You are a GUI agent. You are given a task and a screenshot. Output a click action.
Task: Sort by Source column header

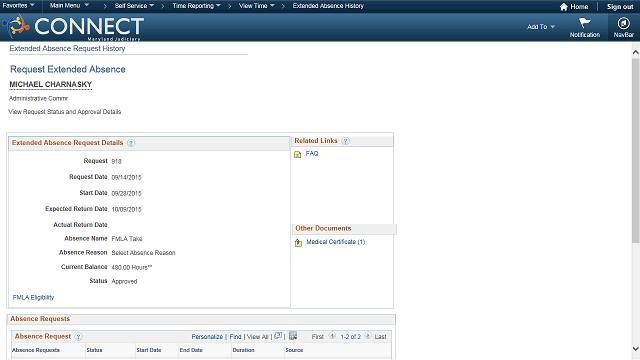(294, 350)
